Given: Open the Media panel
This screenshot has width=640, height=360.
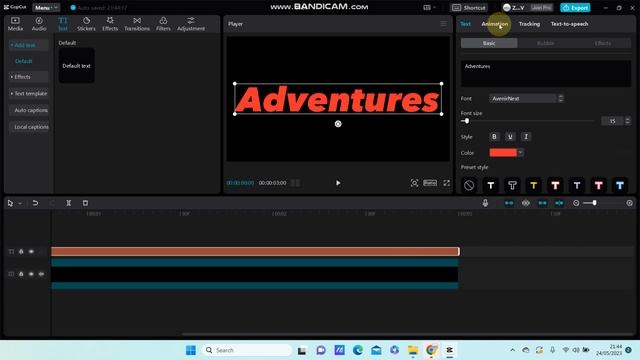Looking at the screenshot, I should pyautogui.click(x=16, y=24).
